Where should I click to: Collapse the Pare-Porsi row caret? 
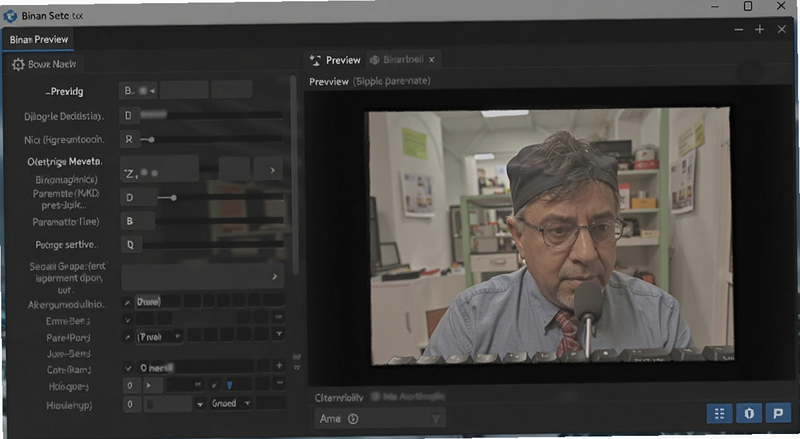pos(128,337)
